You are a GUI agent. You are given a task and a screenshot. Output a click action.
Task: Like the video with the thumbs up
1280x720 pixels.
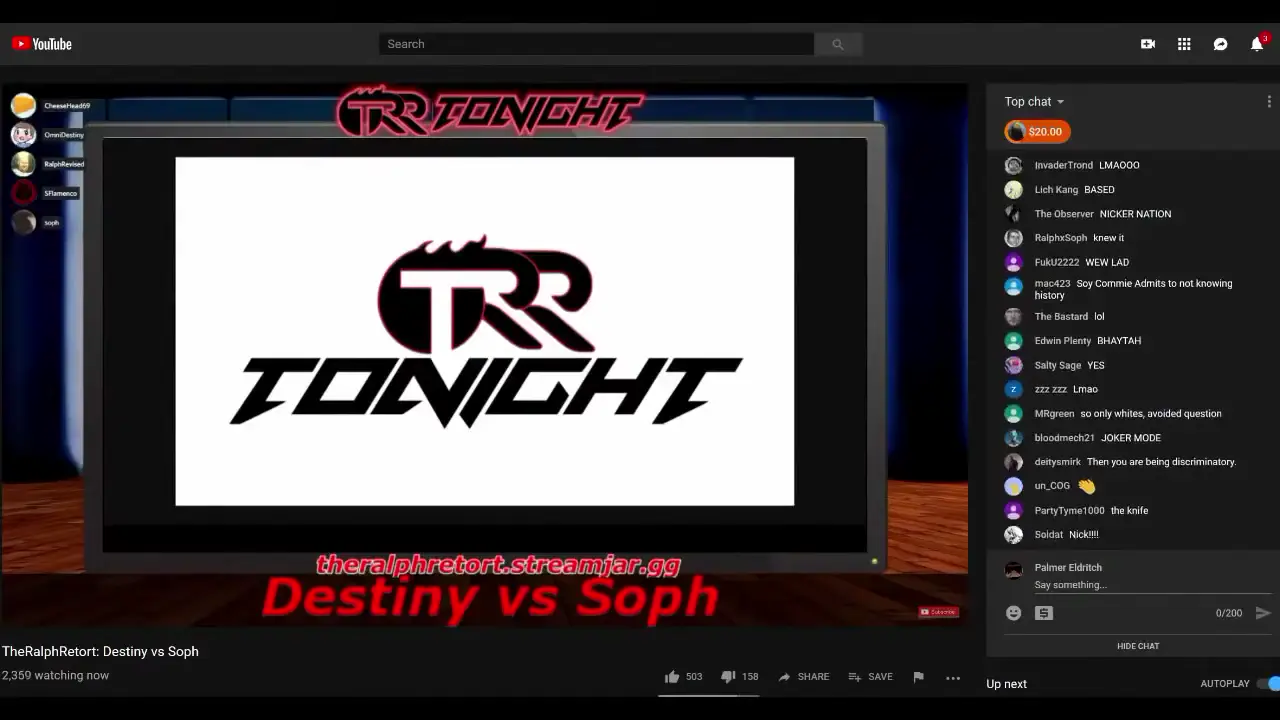[x=672, y=677]
